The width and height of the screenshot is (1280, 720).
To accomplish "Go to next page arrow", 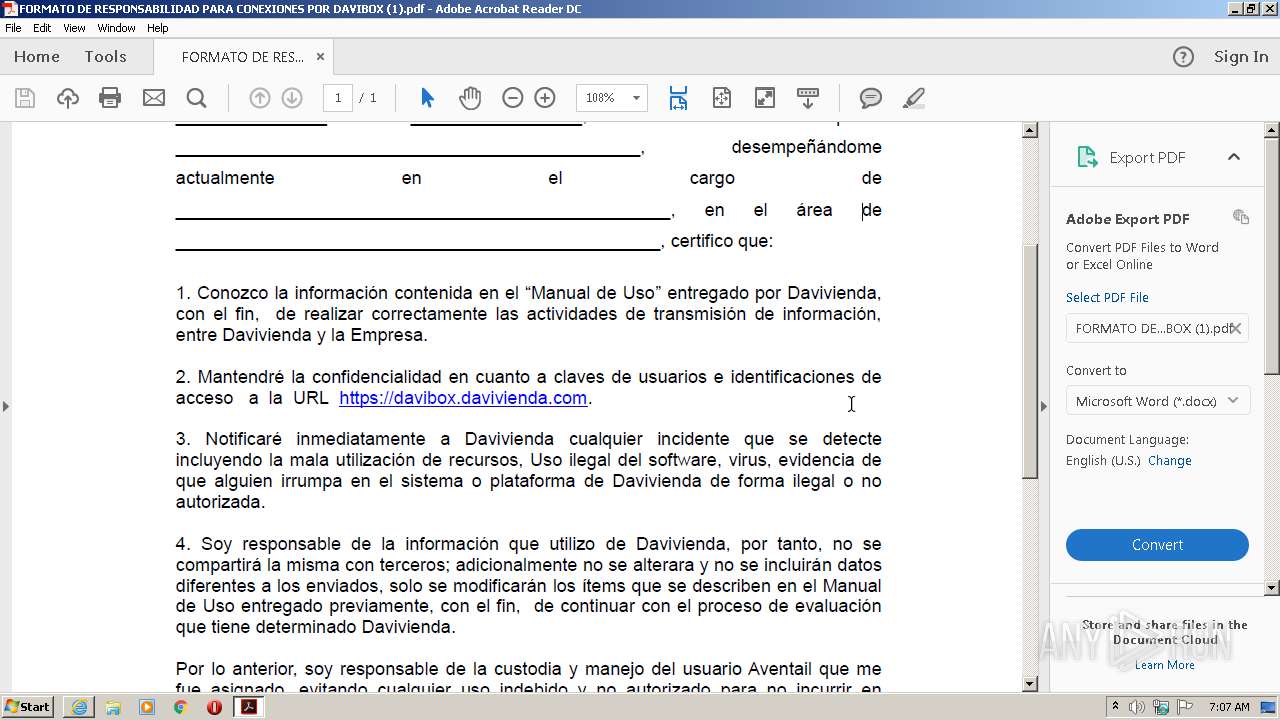I will 292,98.
